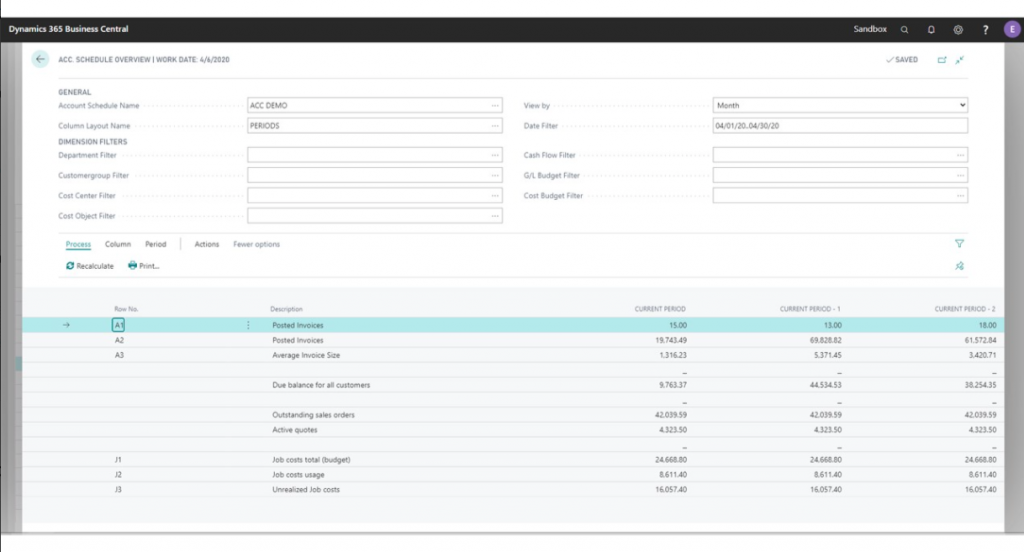This screenshot has height=552, width=1024.
Task: Click the back arrow icon
Action: tap(40, 60)
